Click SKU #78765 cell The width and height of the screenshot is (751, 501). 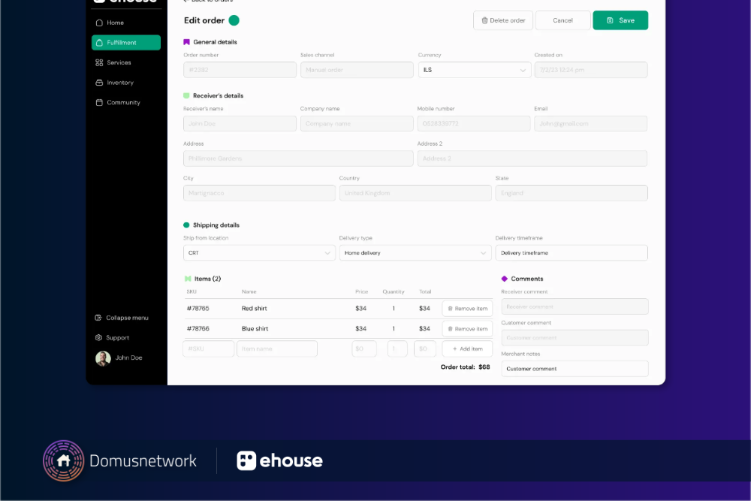click(198, 308)
